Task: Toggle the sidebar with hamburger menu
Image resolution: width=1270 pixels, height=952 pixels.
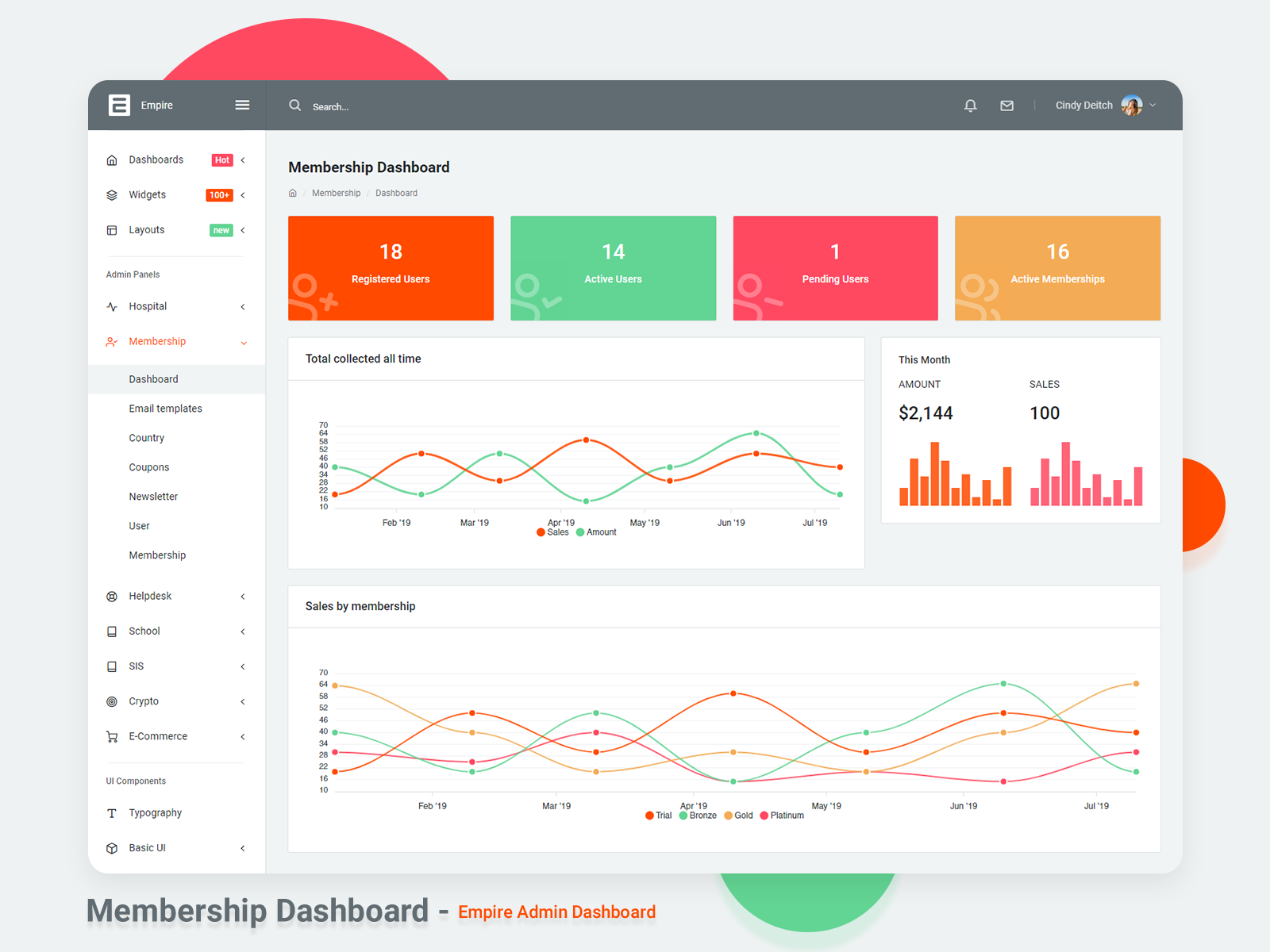Action: 242,104
